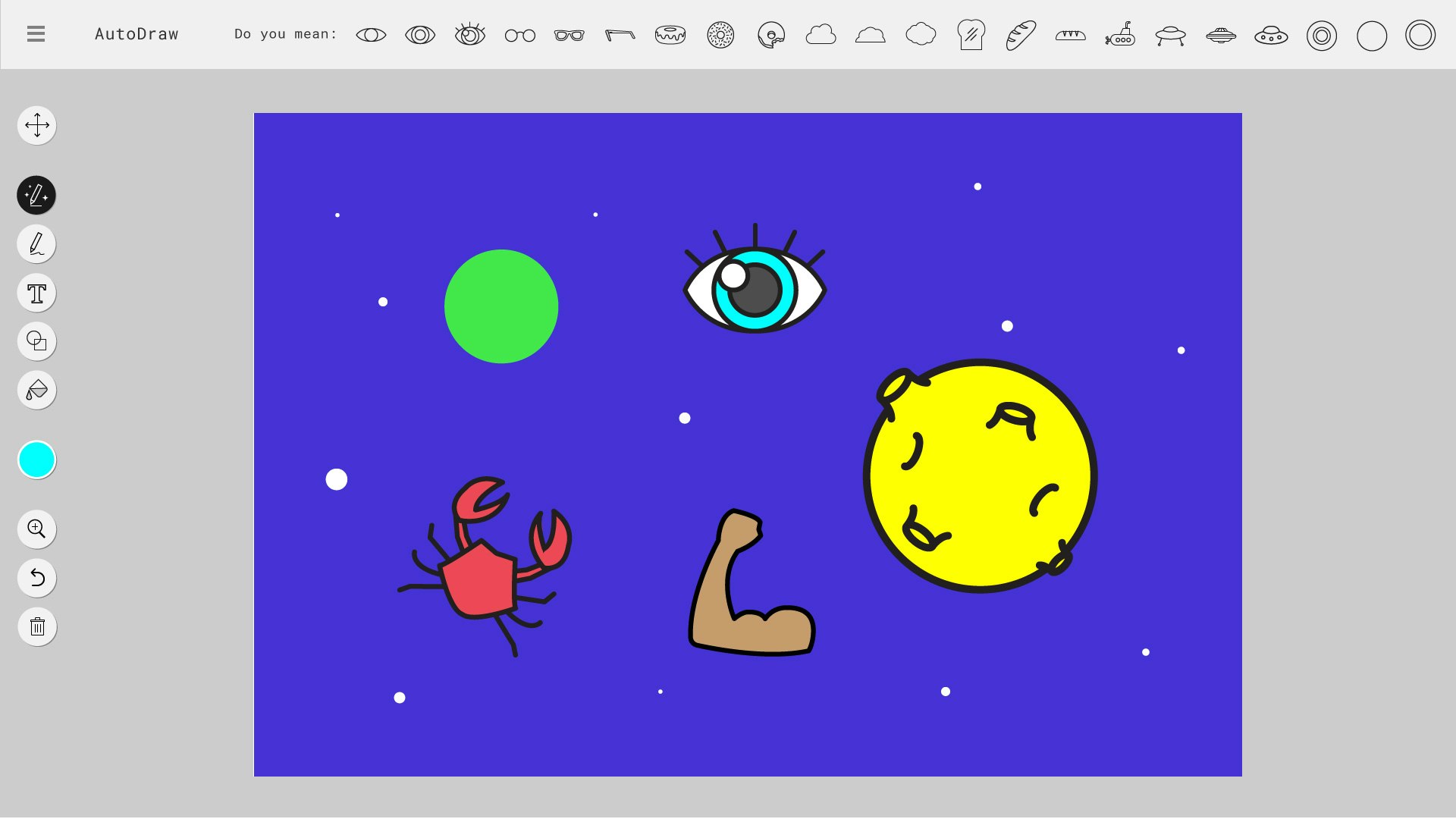This screenshot has width=1456, height=819.
Task: Select the Move and Select tool
Action: click(36, 124)
